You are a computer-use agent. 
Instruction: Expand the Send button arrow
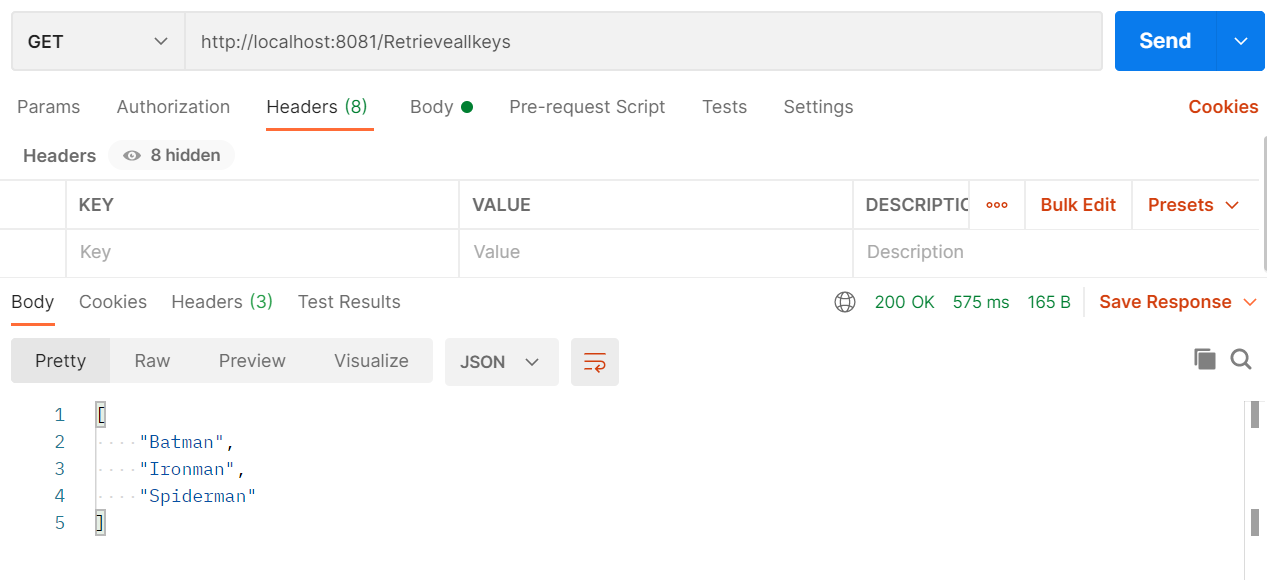[x=1241, y=41]
